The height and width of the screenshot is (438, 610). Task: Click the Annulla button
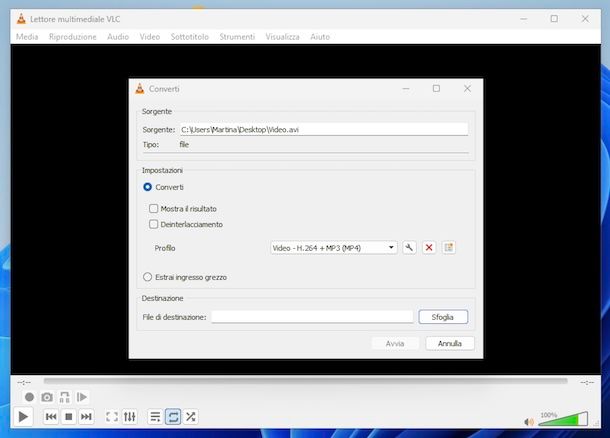(x=450, y=343)
